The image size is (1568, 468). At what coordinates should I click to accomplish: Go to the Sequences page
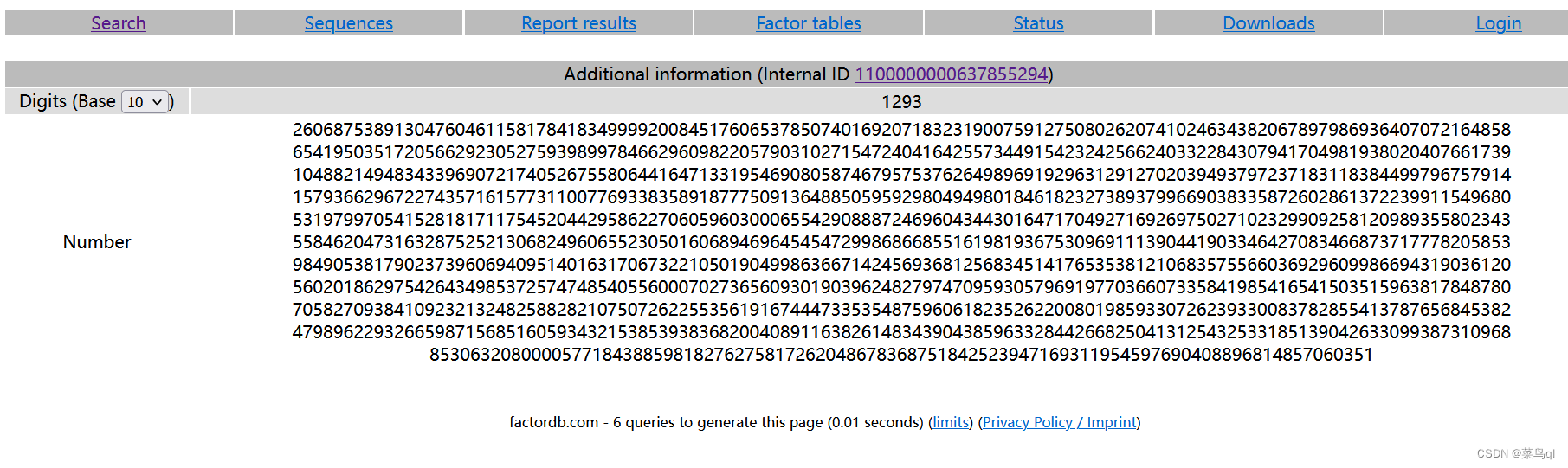click(x=348, y=23)
